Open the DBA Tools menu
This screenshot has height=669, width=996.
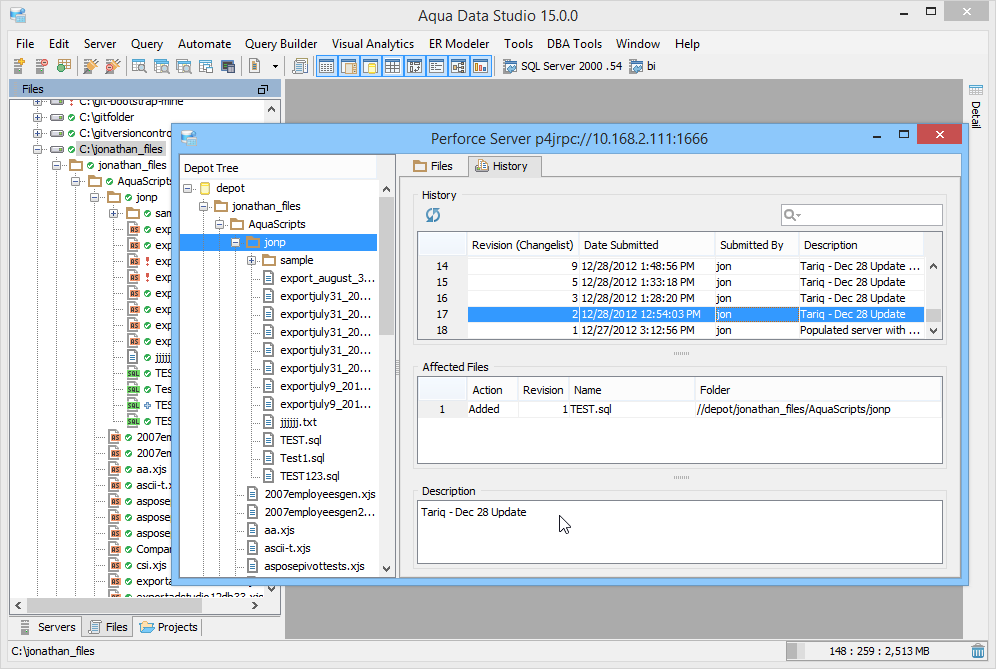tap(574, 44)
